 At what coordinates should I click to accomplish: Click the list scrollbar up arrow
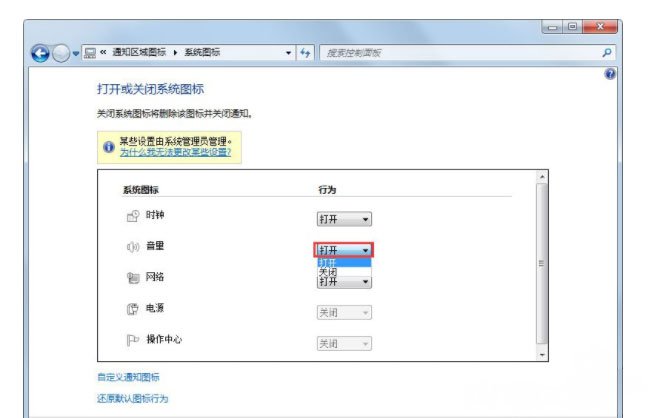[x=542, y=177]
